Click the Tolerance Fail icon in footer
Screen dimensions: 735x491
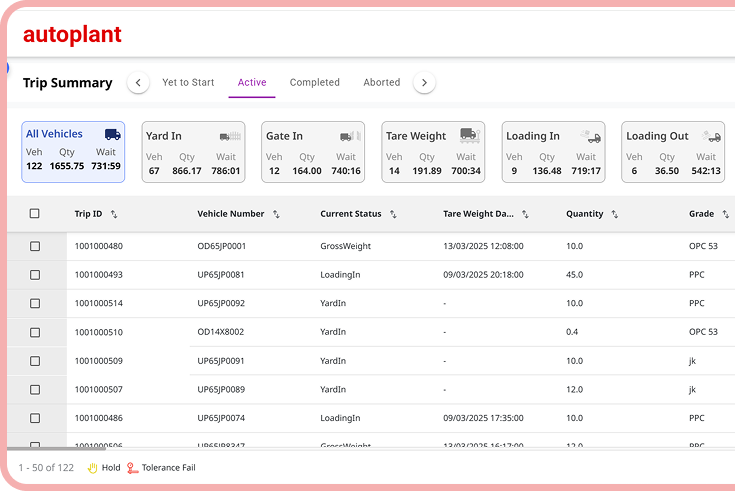(x=133, y=467)
